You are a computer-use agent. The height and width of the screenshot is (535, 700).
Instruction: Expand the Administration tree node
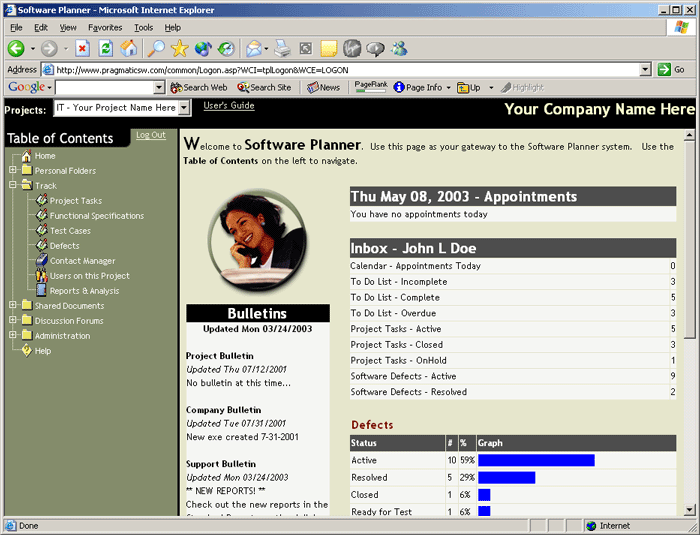[x=12, y=335]
